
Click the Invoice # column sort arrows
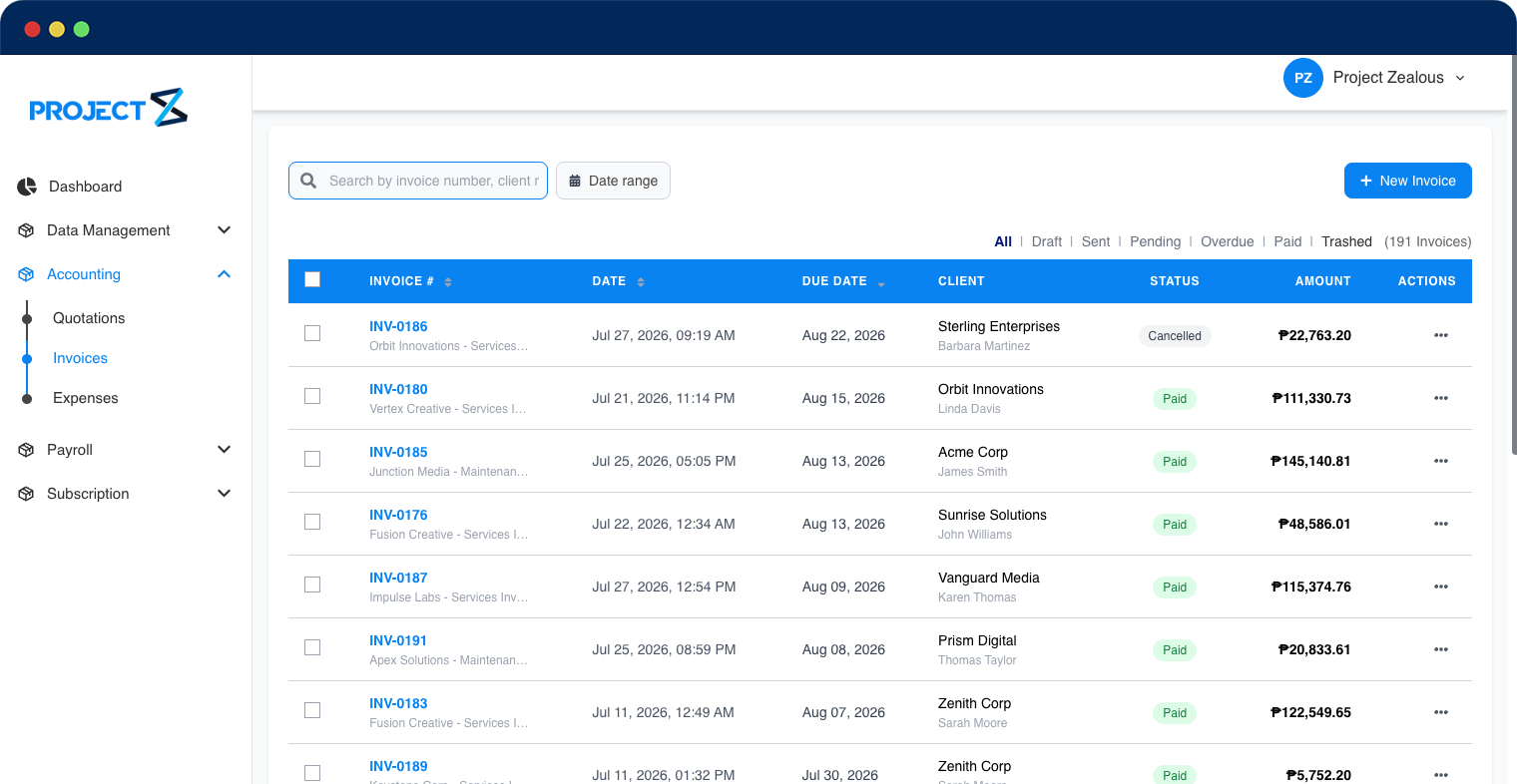(x=448, y=282)
